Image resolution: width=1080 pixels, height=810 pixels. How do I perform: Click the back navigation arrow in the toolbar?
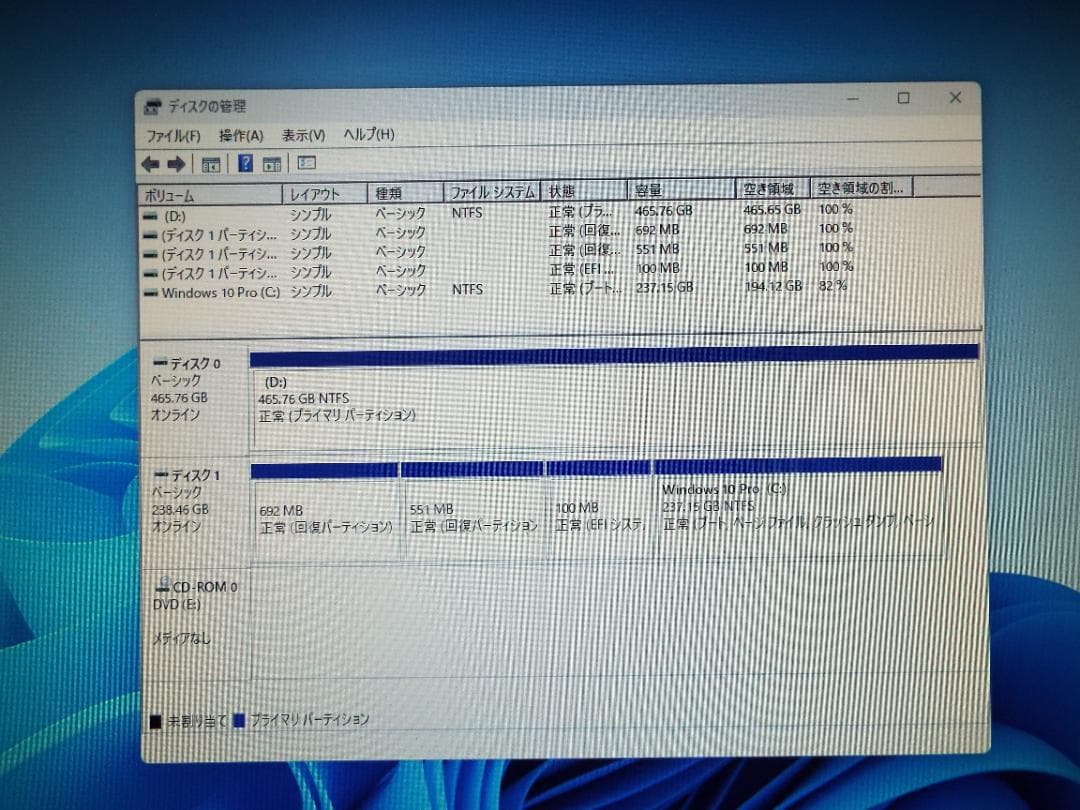click(151, 163)
